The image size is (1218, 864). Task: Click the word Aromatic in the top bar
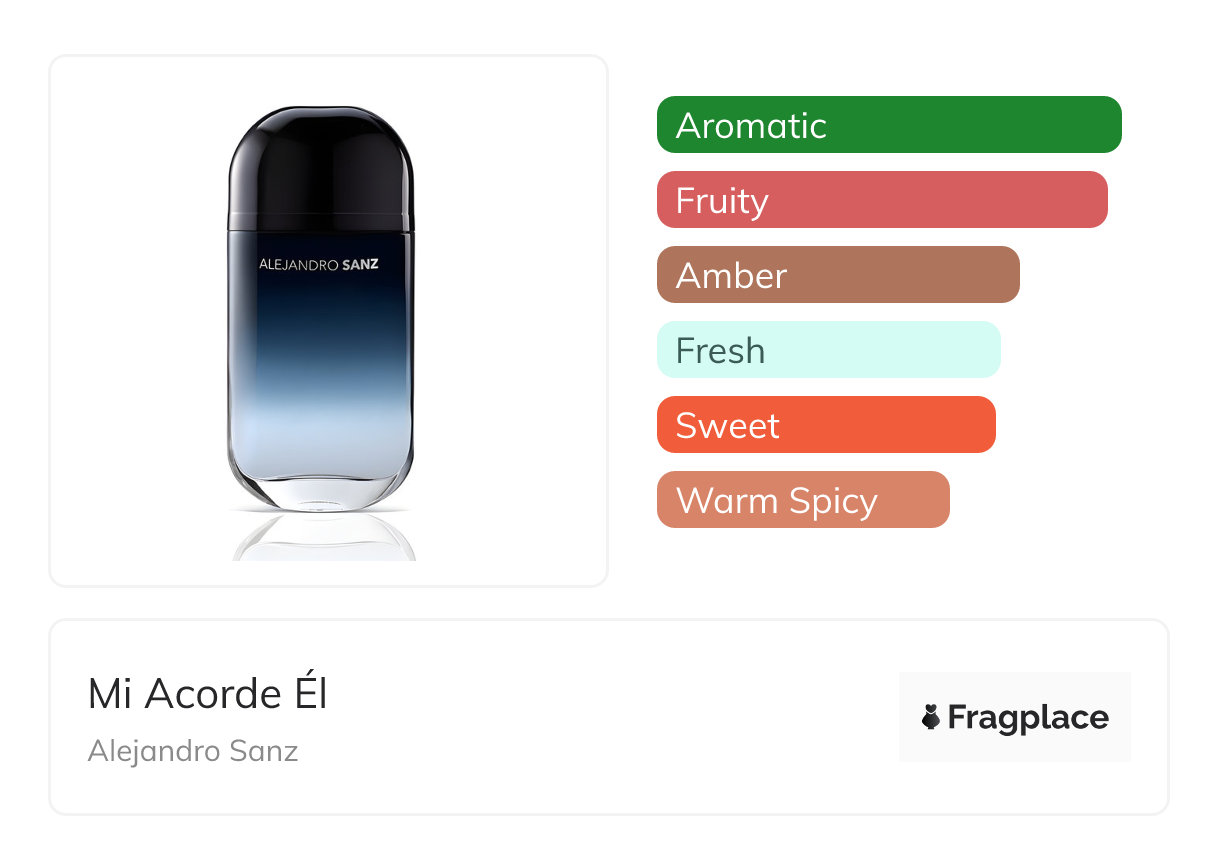tap(751, 126)
